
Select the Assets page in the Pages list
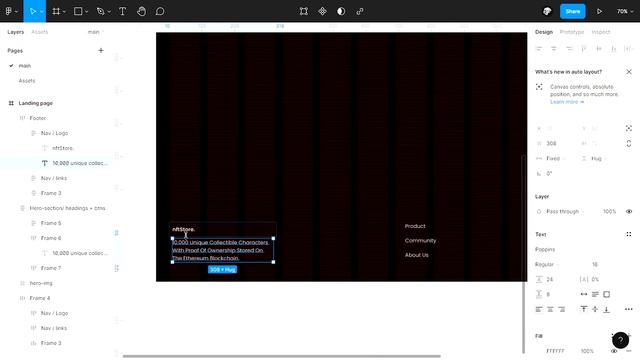(27, 81)
